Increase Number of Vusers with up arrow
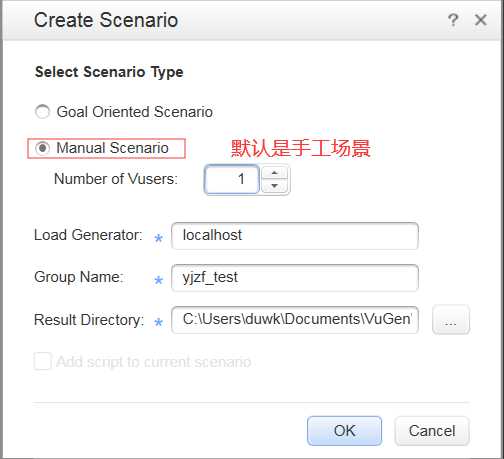The width and height of the screenshot is (504, 459). tap(274, 173)
